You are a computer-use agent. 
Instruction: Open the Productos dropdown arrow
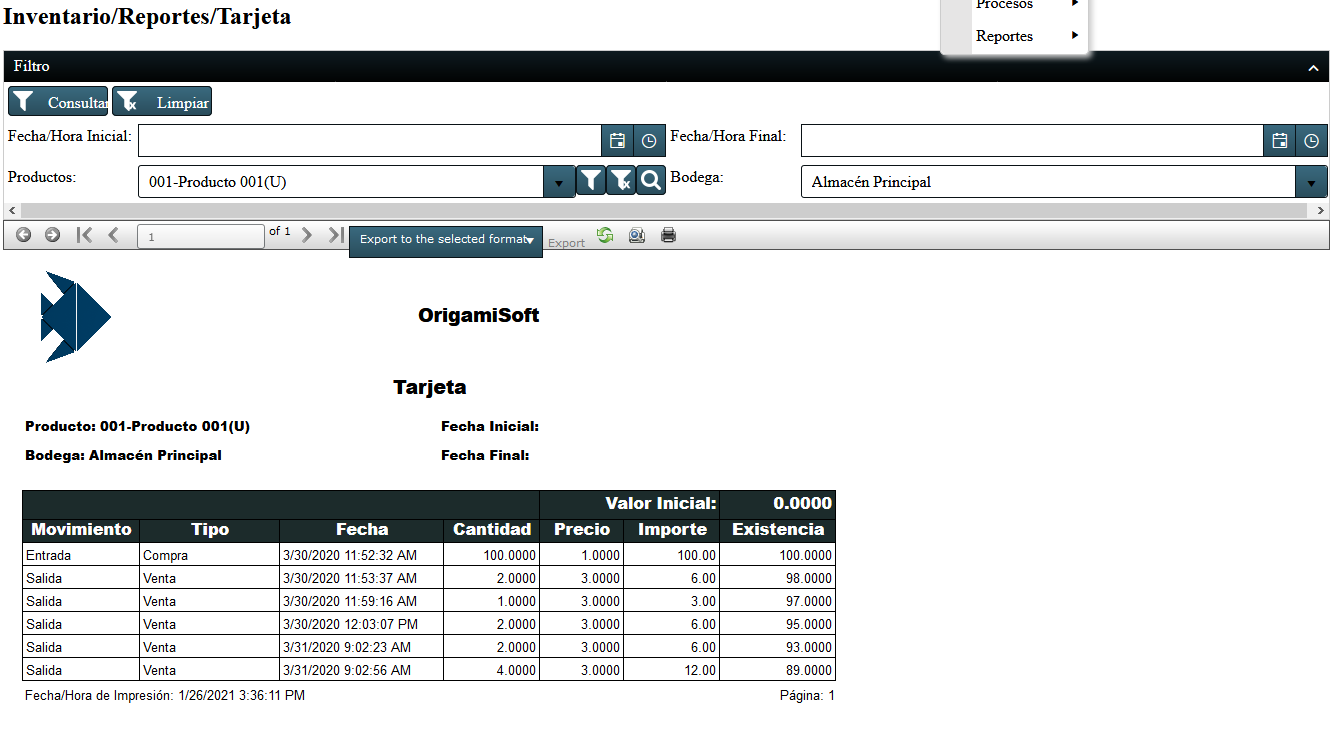point(559,182)
